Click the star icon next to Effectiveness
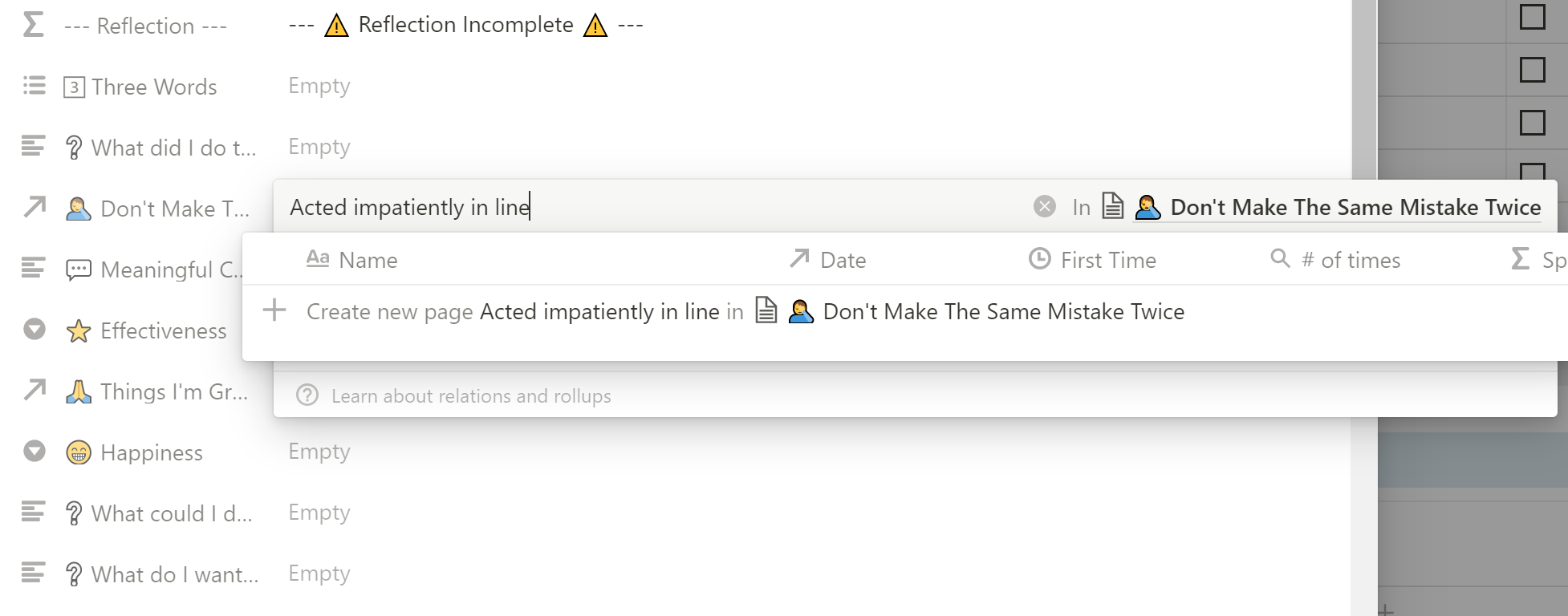The height and width of the screenshot is (616, 1568). (x=79, y=330)
